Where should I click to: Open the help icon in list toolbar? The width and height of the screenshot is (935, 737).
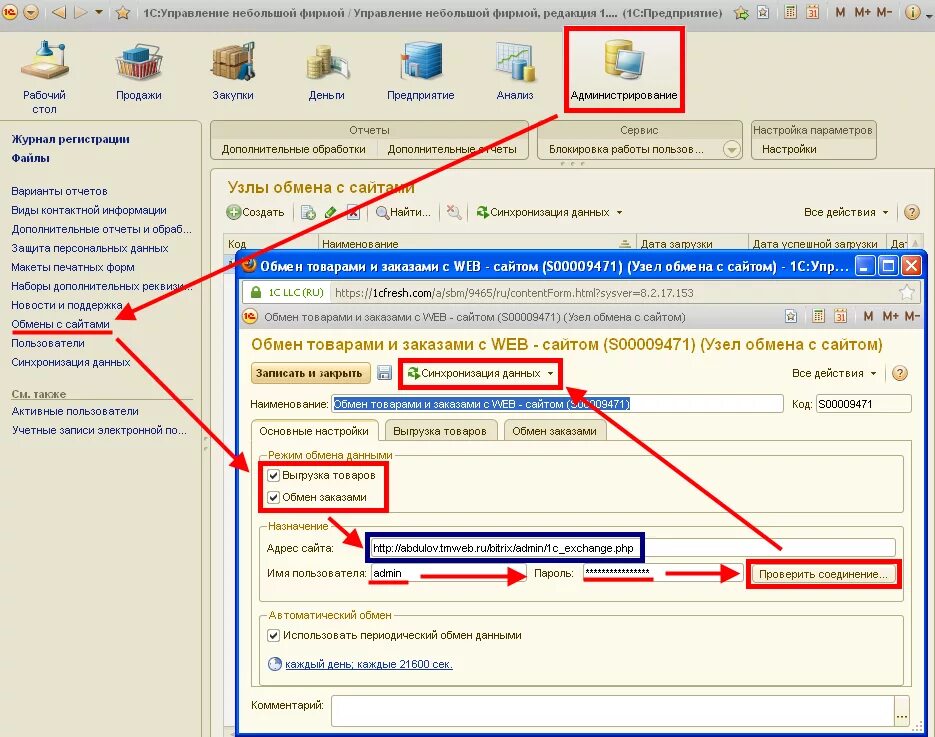click(912, 212)
